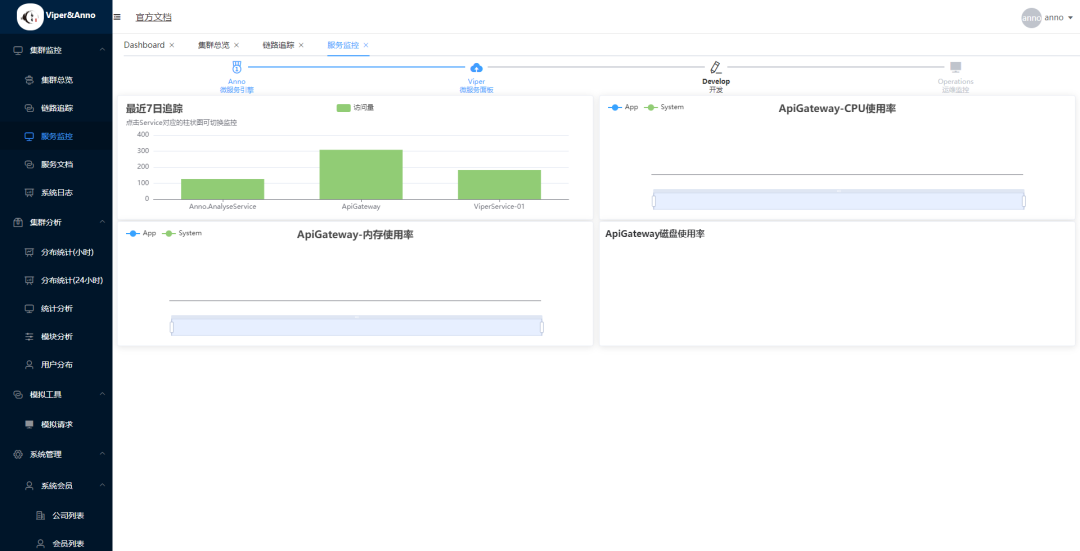
Task: Toggle App legend in CPU使用率 chart
Action: (x=623, y=107)
